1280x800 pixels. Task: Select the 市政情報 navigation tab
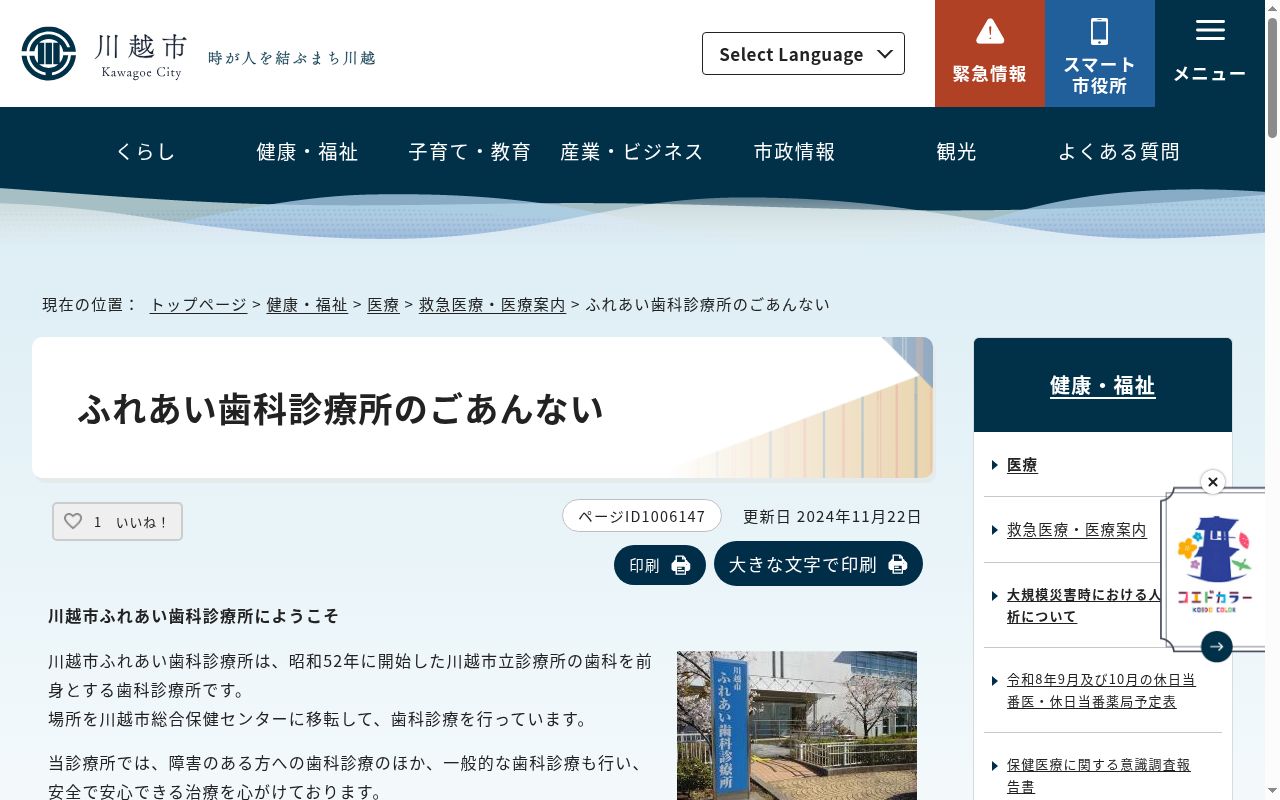pos(794,152)
